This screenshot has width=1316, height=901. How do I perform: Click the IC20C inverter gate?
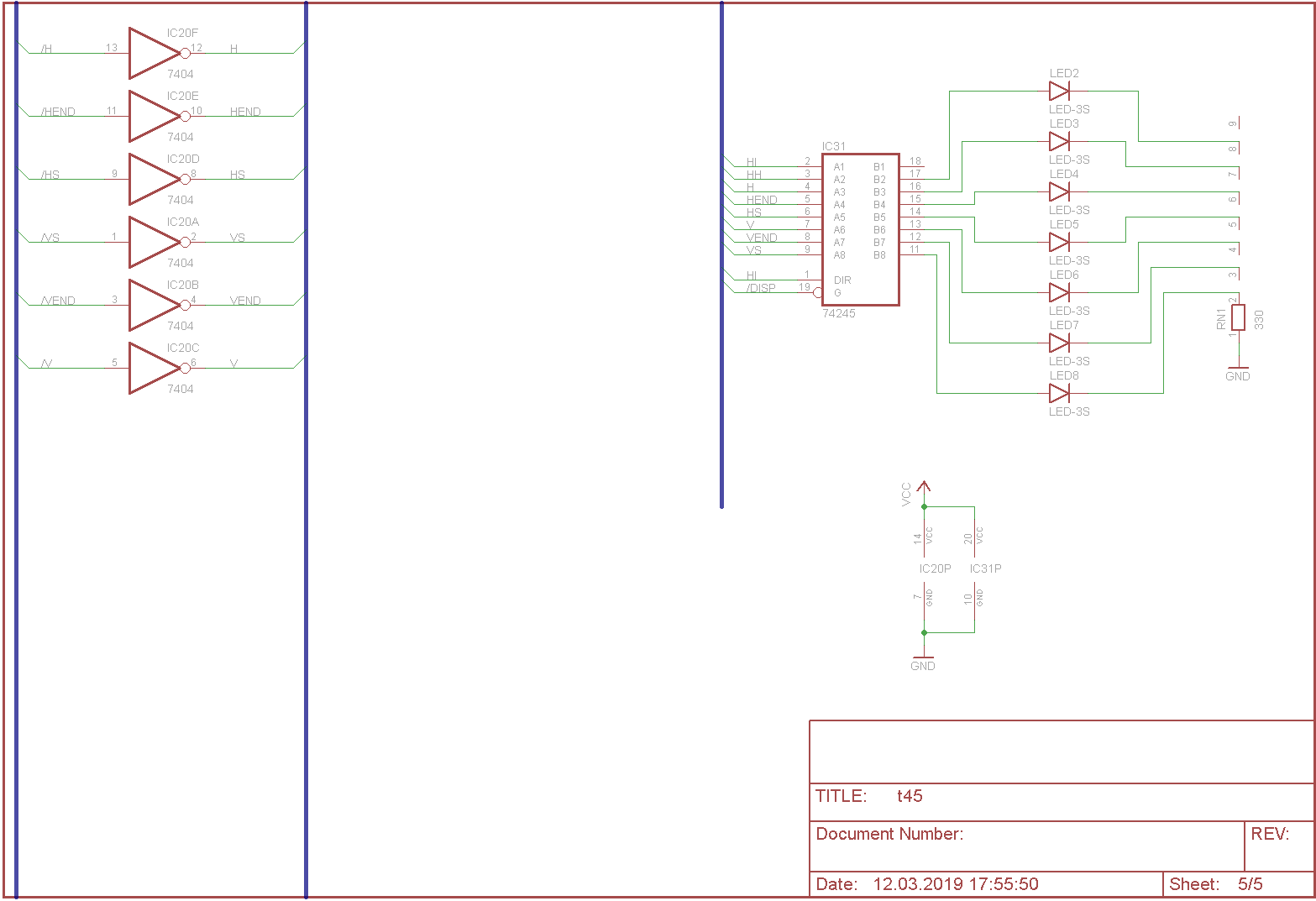pos(153,368)
